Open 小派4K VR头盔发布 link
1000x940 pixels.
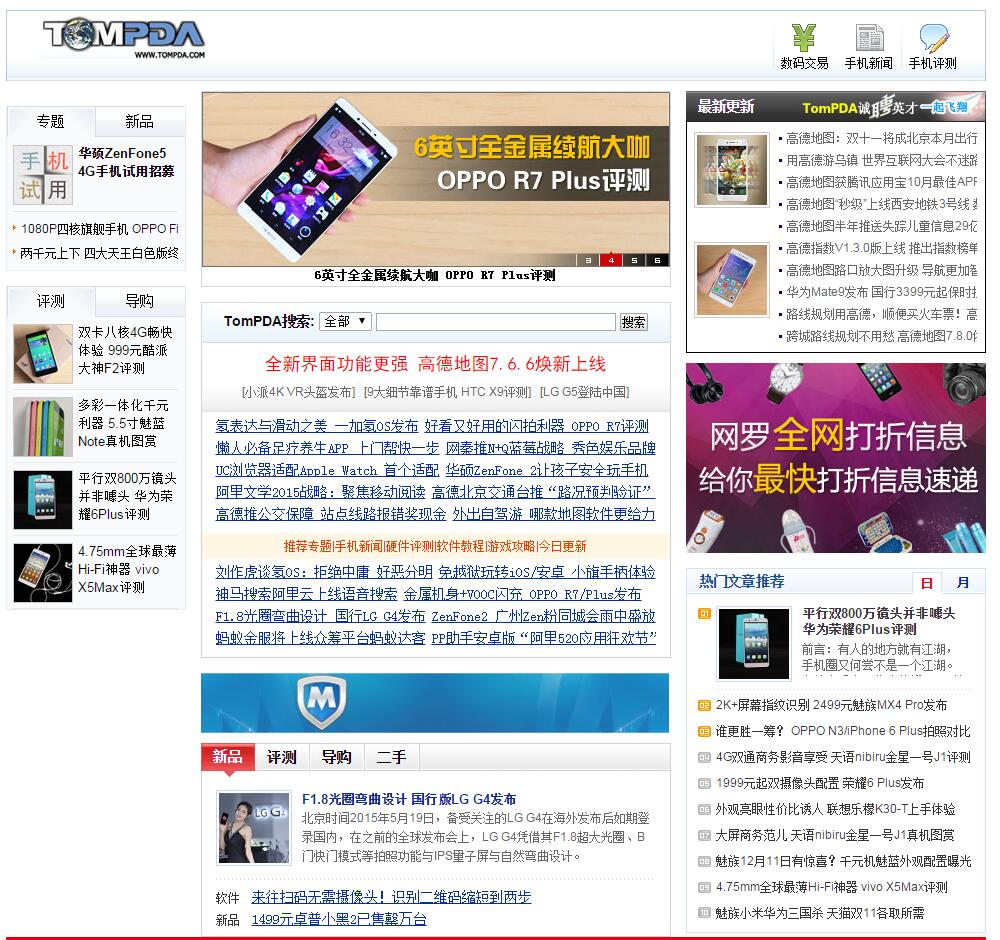coord(299,392)
